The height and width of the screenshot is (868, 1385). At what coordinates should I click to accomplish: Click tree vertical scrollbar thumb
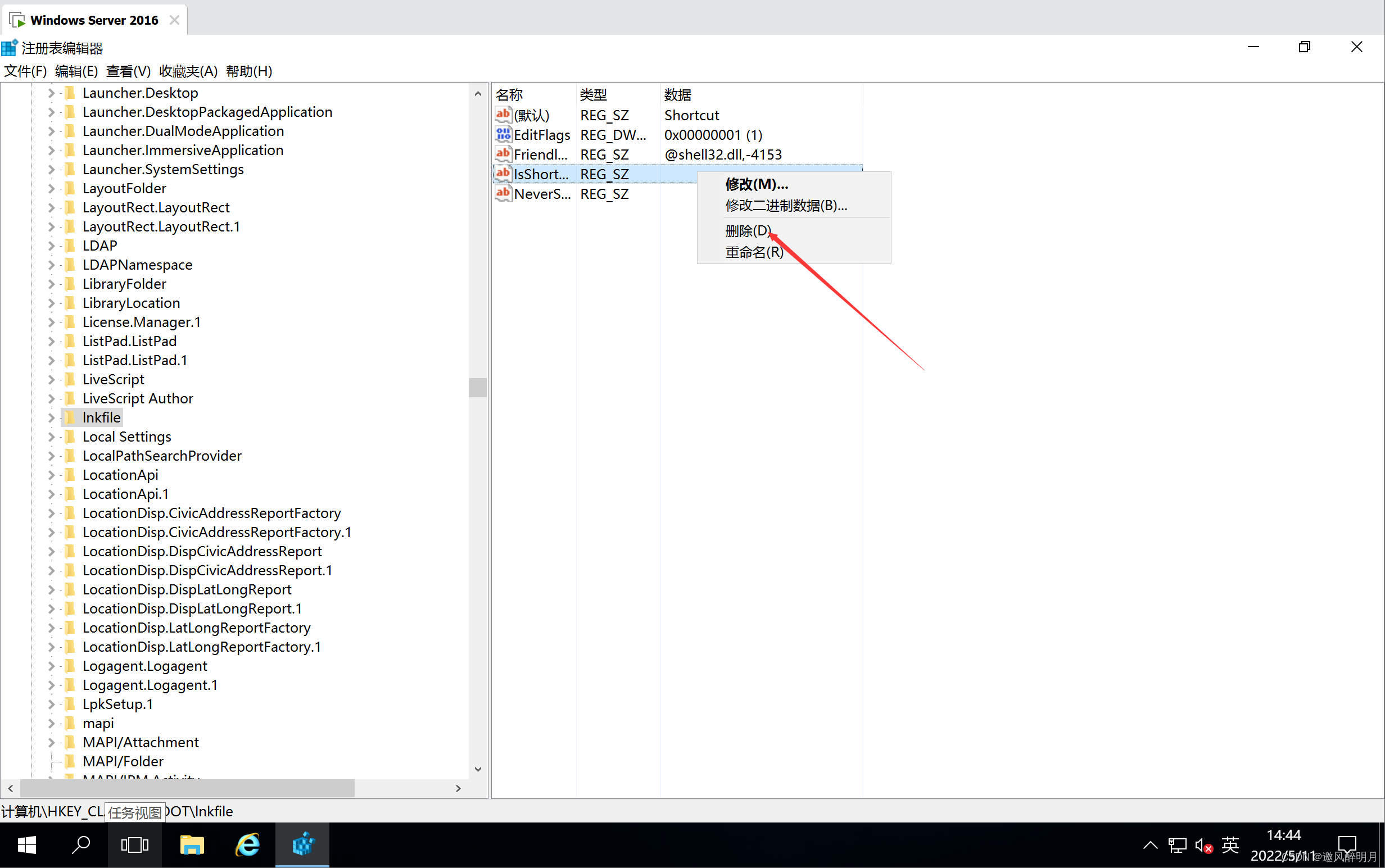(477, 388)
